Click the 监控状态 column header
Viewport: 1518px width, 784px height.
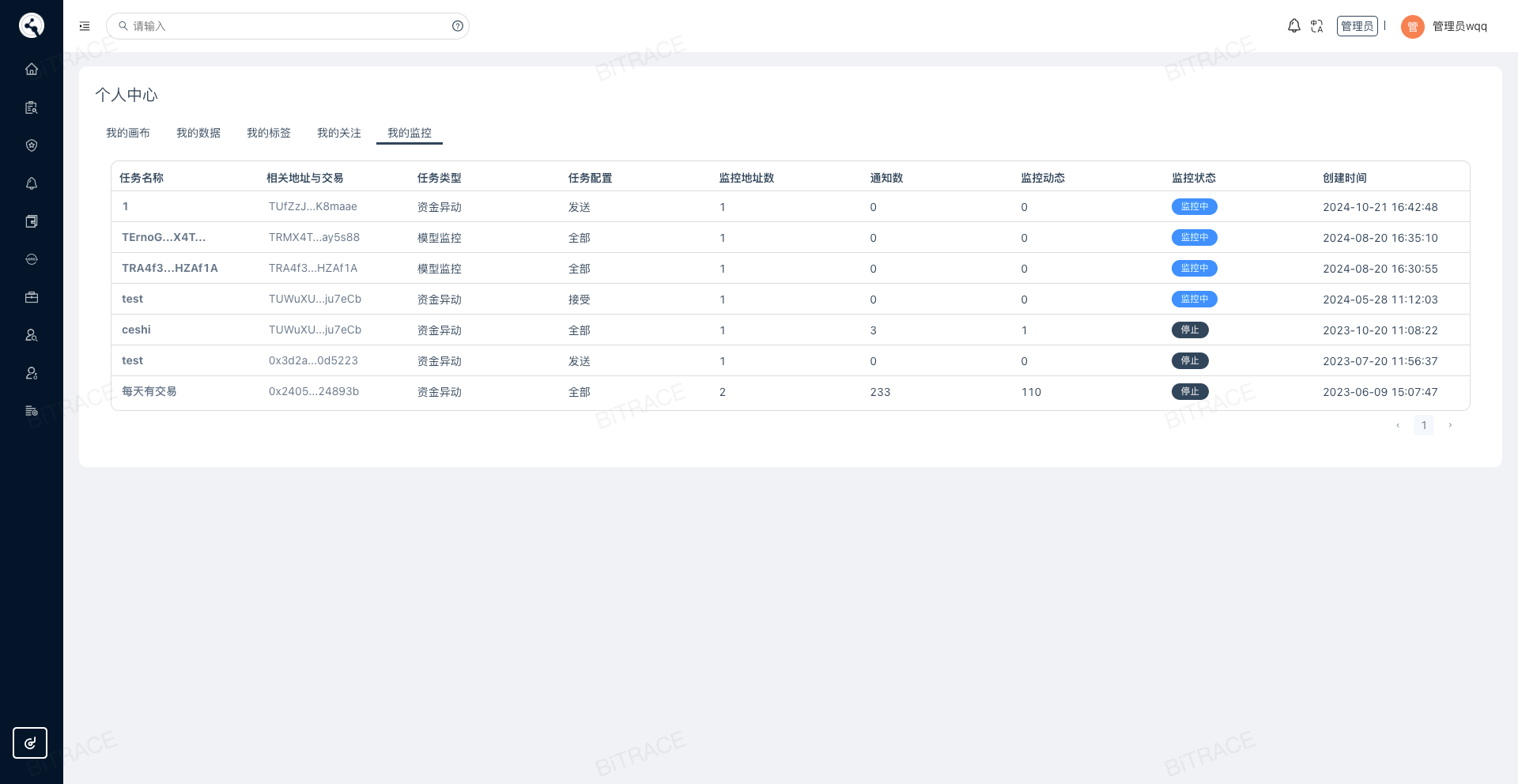(x=1194, y=178)
